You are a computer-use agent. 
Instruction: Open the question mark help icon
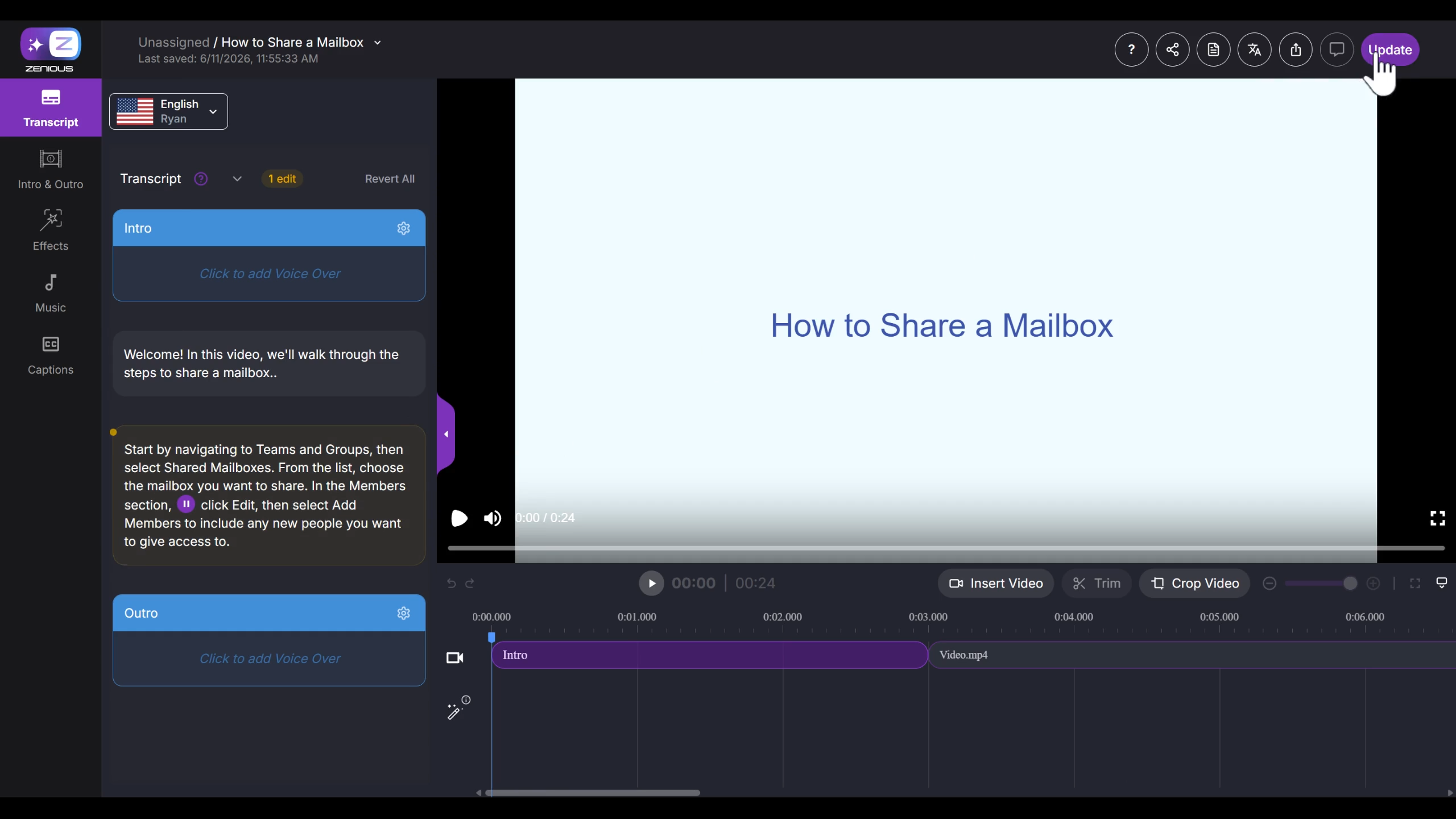coord(1131,50)
